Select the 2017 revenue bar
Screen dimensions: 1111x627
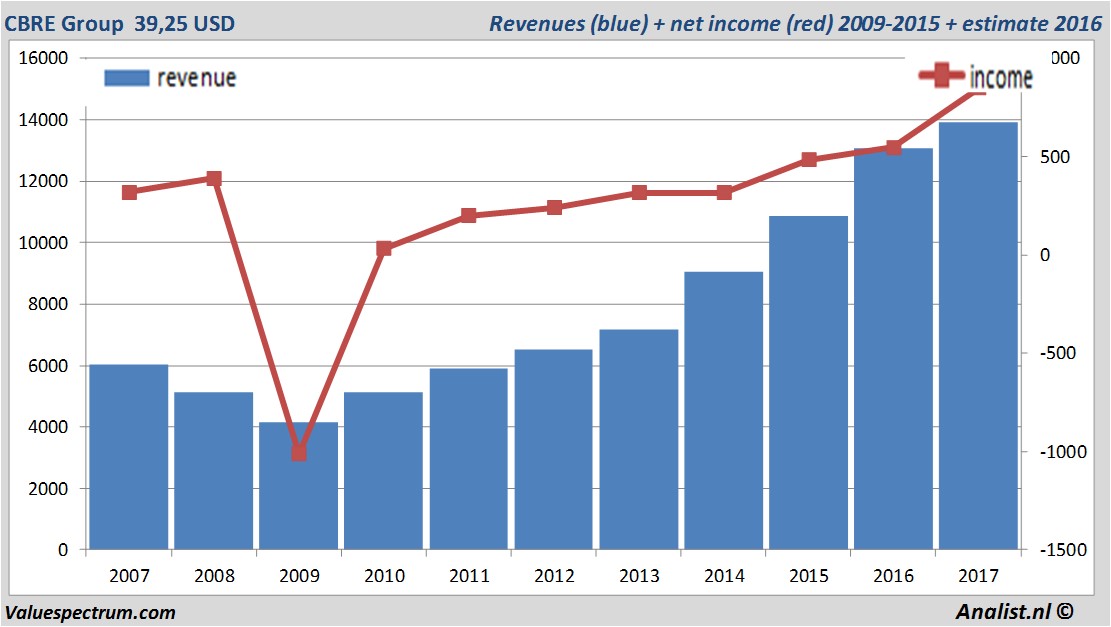(x=979, y=336)
